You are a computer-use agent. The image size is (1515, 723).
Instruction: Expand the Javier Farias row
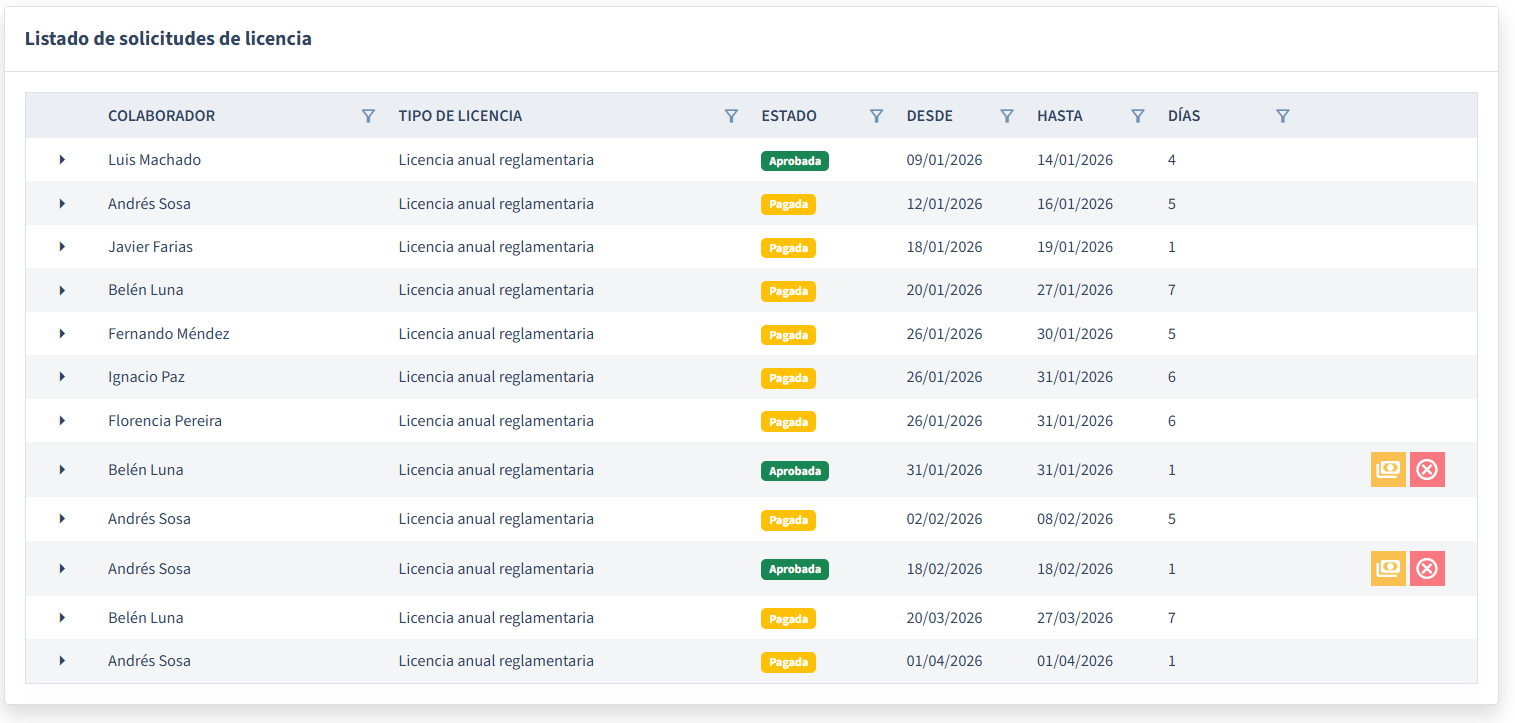pos(62,247)
